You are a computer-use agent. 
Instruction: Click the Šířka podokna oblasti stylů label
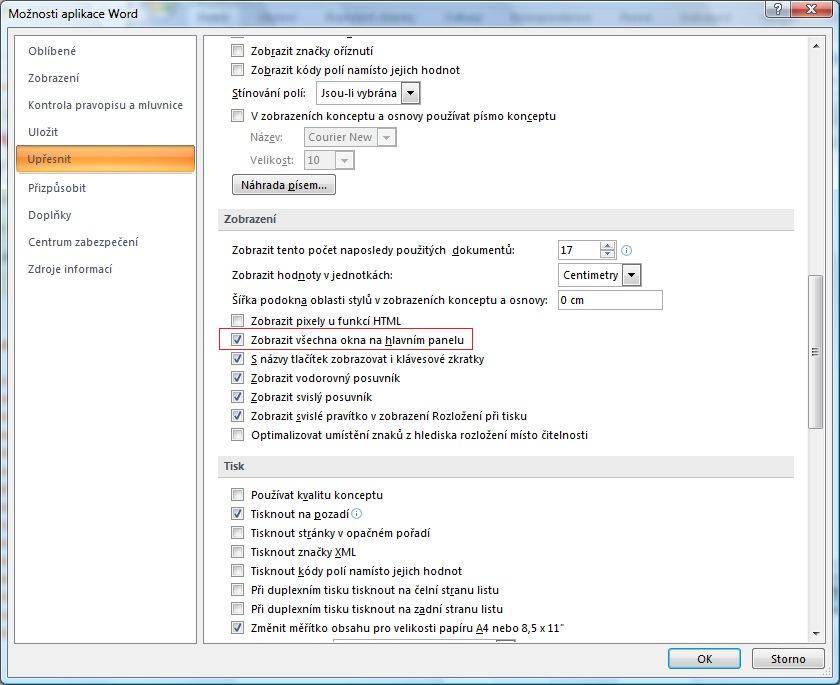click(x=390, y=300)
